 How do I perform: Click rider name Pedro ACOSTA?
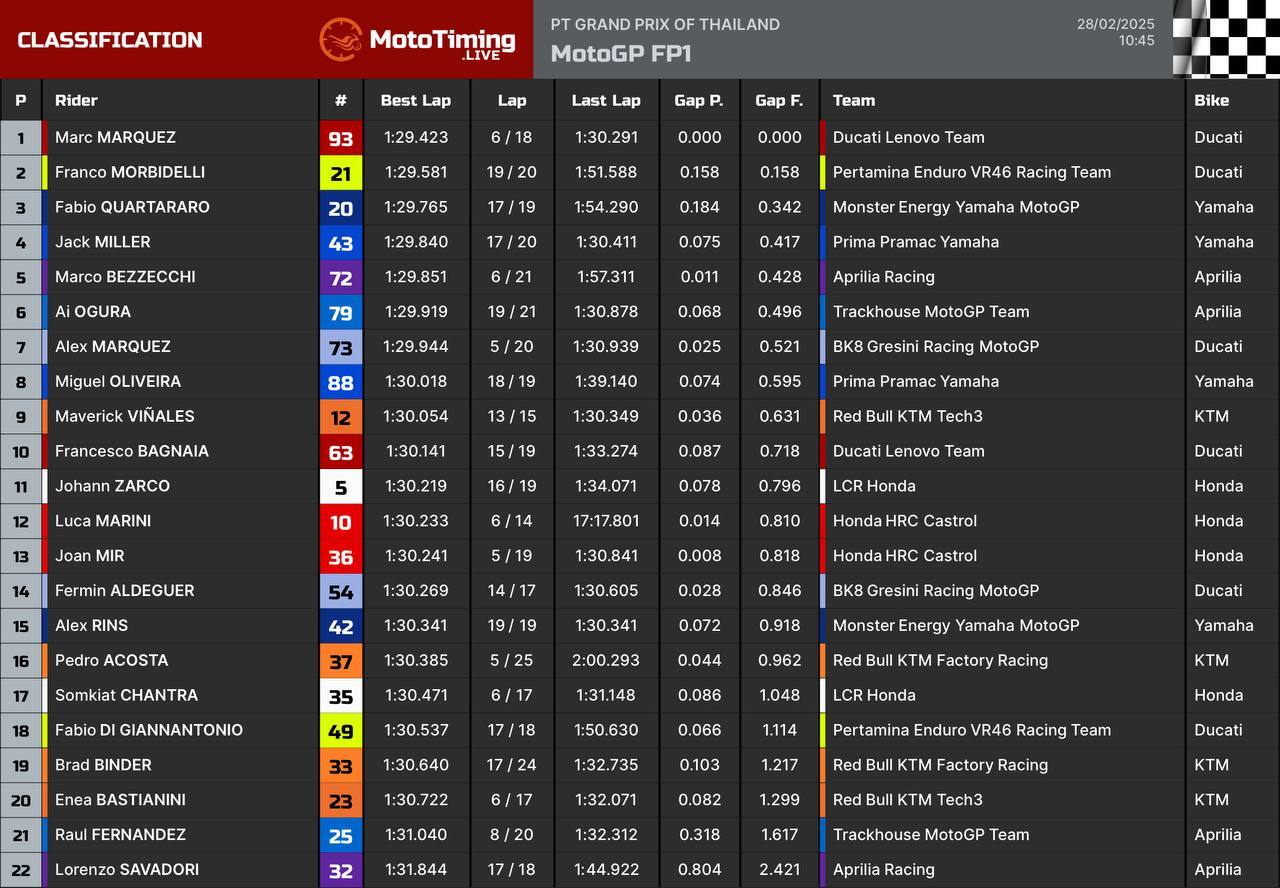111,660
